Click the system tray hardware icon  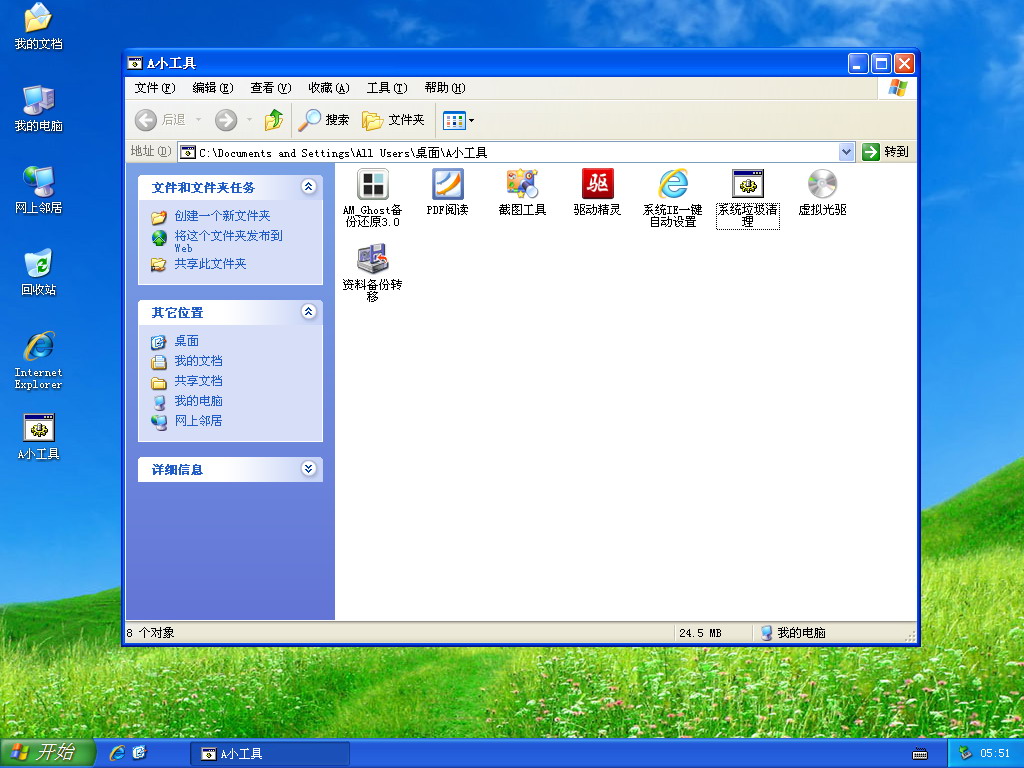[x=966, y=753]
